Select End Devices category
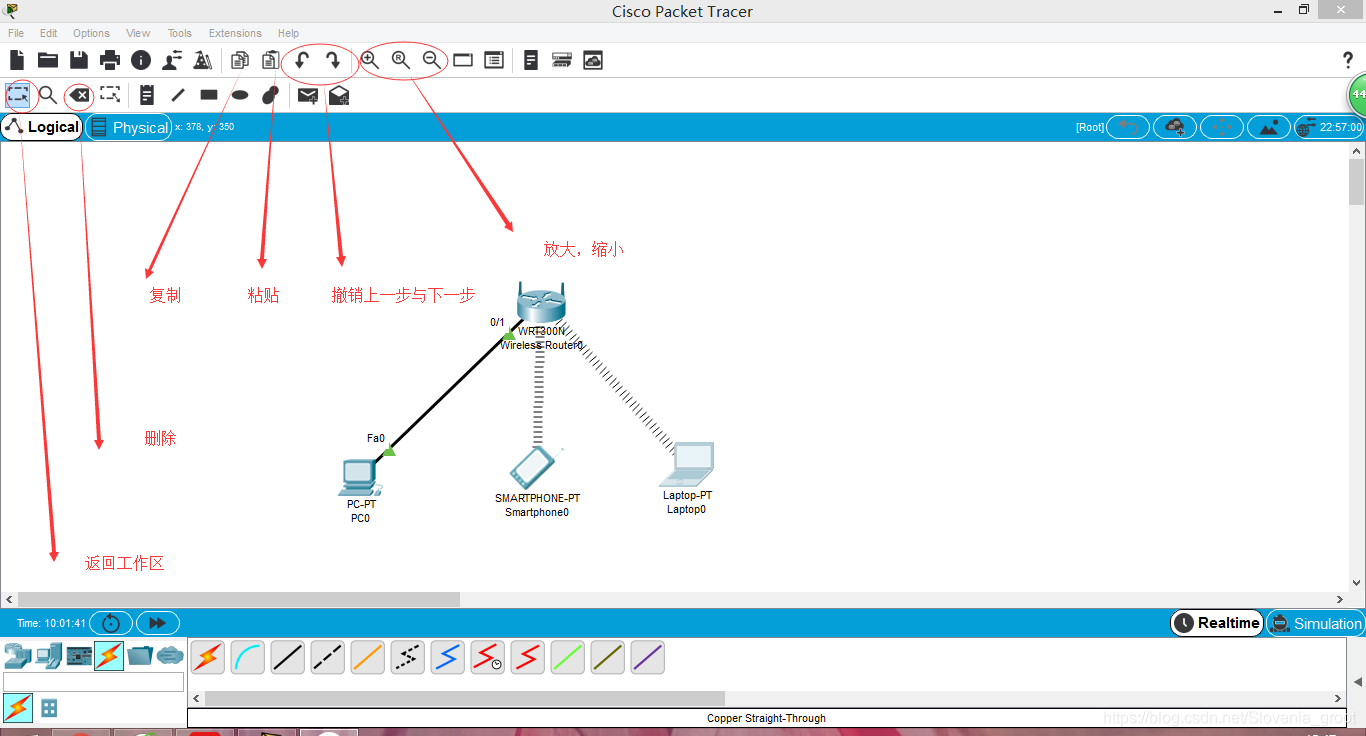This screenshot has width=1366, height=736. coord(48,656)
